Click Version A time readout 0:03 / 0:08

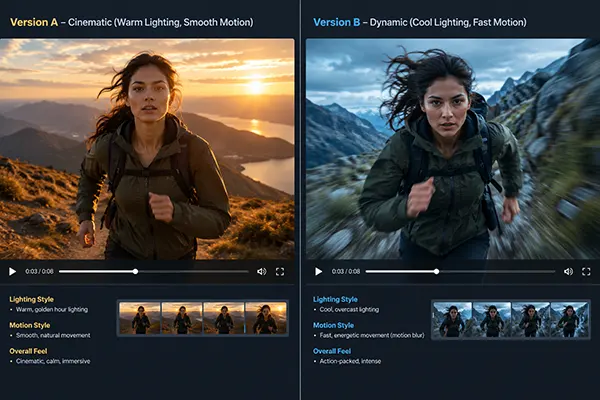tap(39, 271)
